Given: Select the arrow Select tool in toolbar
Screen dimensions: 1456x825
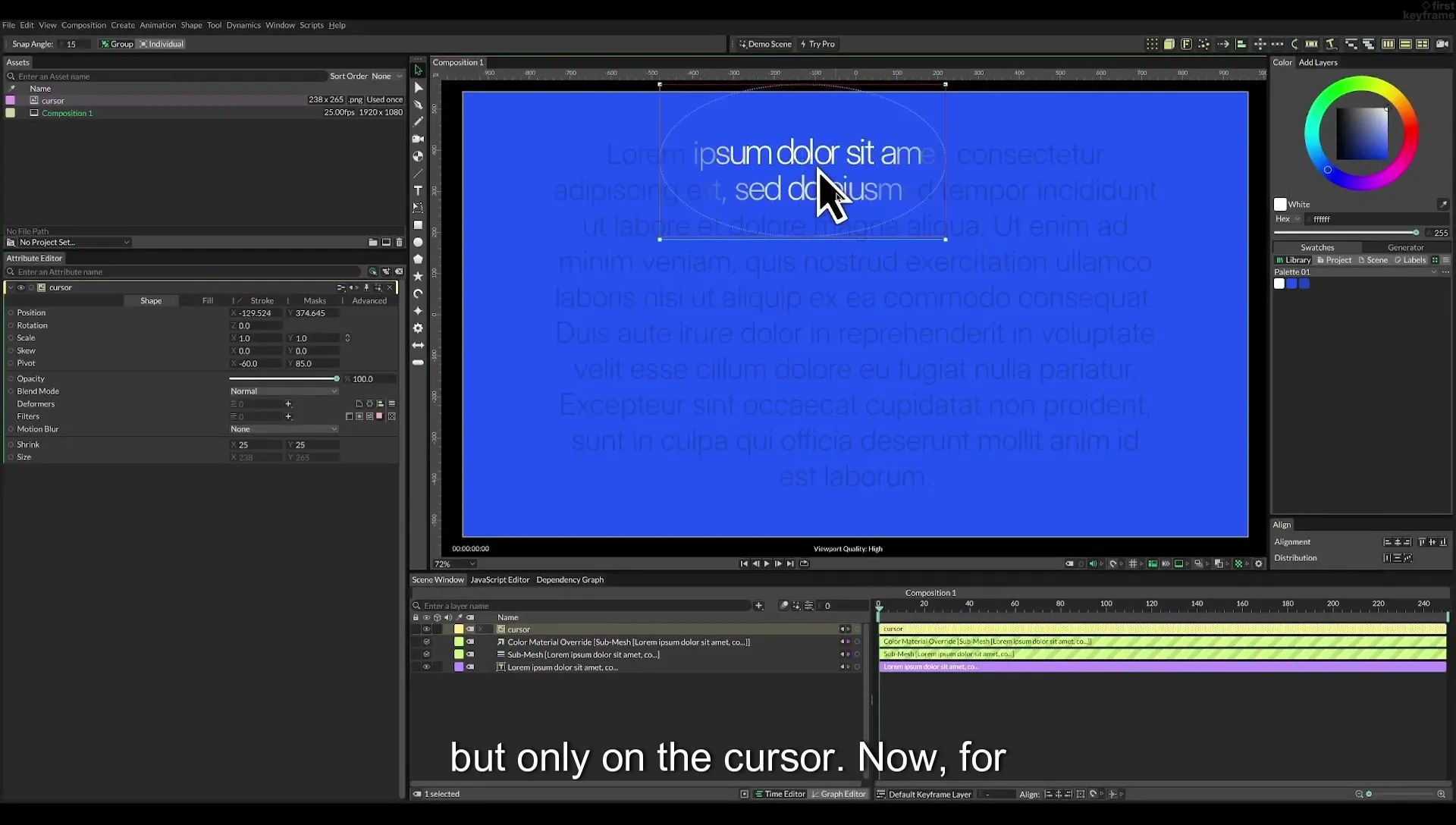Looking at the screenshot, I should point(418,71).
